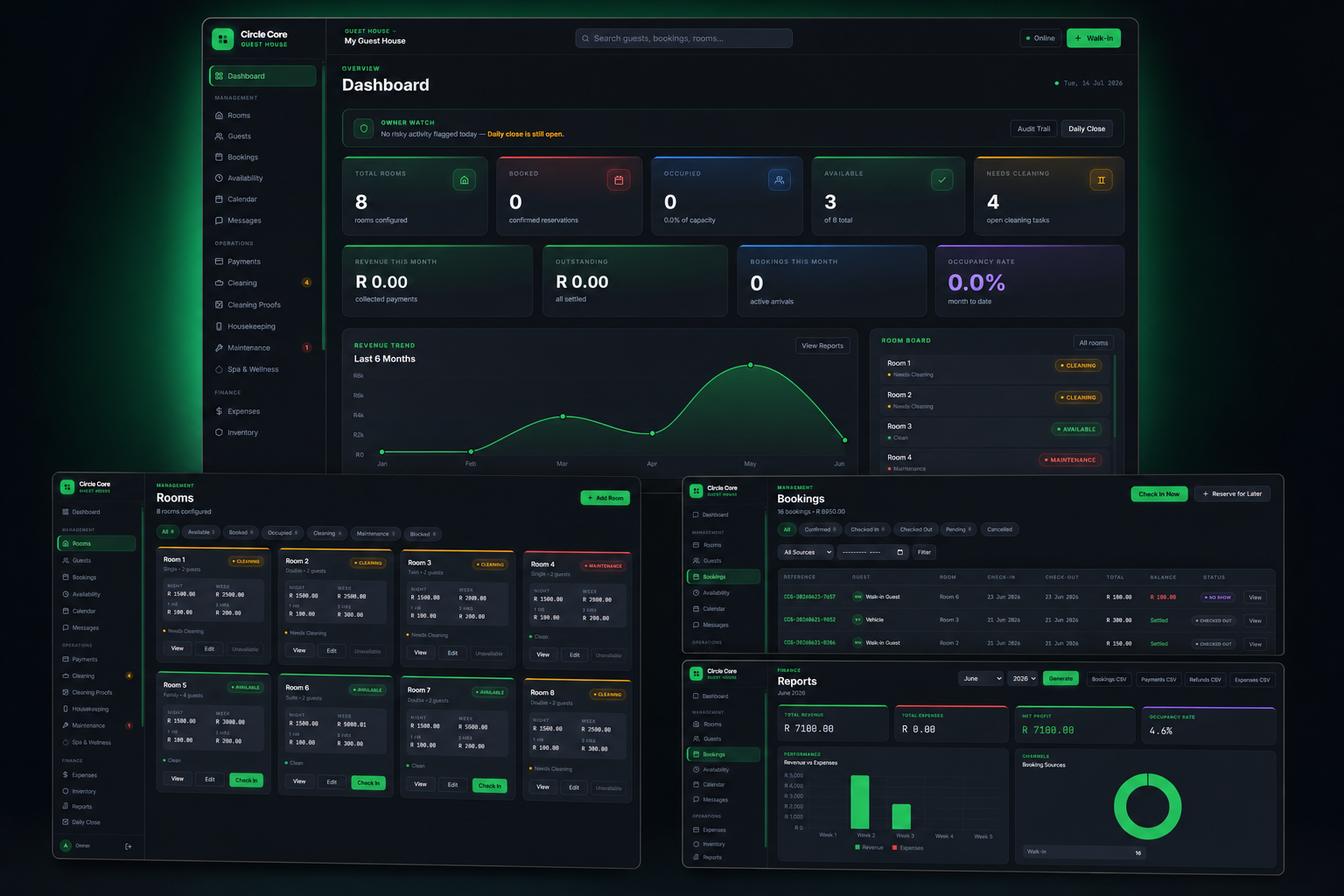1344x896 pixels.
Task: Open the date picker icon in Bookings window
Action: click(x=899, y=552)
